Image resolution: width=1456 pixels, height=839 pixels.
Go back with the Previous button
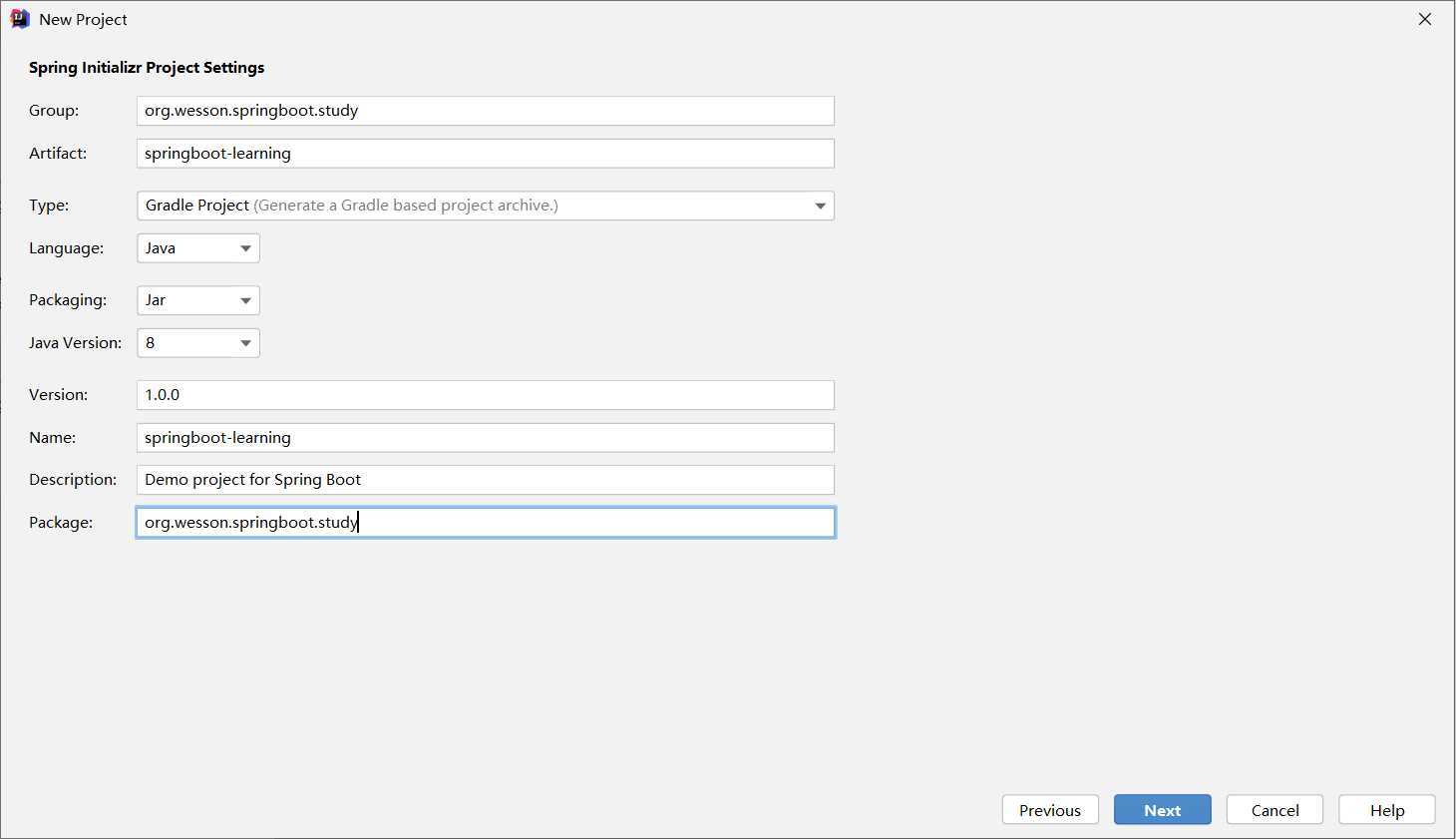tap(1050, 810)
